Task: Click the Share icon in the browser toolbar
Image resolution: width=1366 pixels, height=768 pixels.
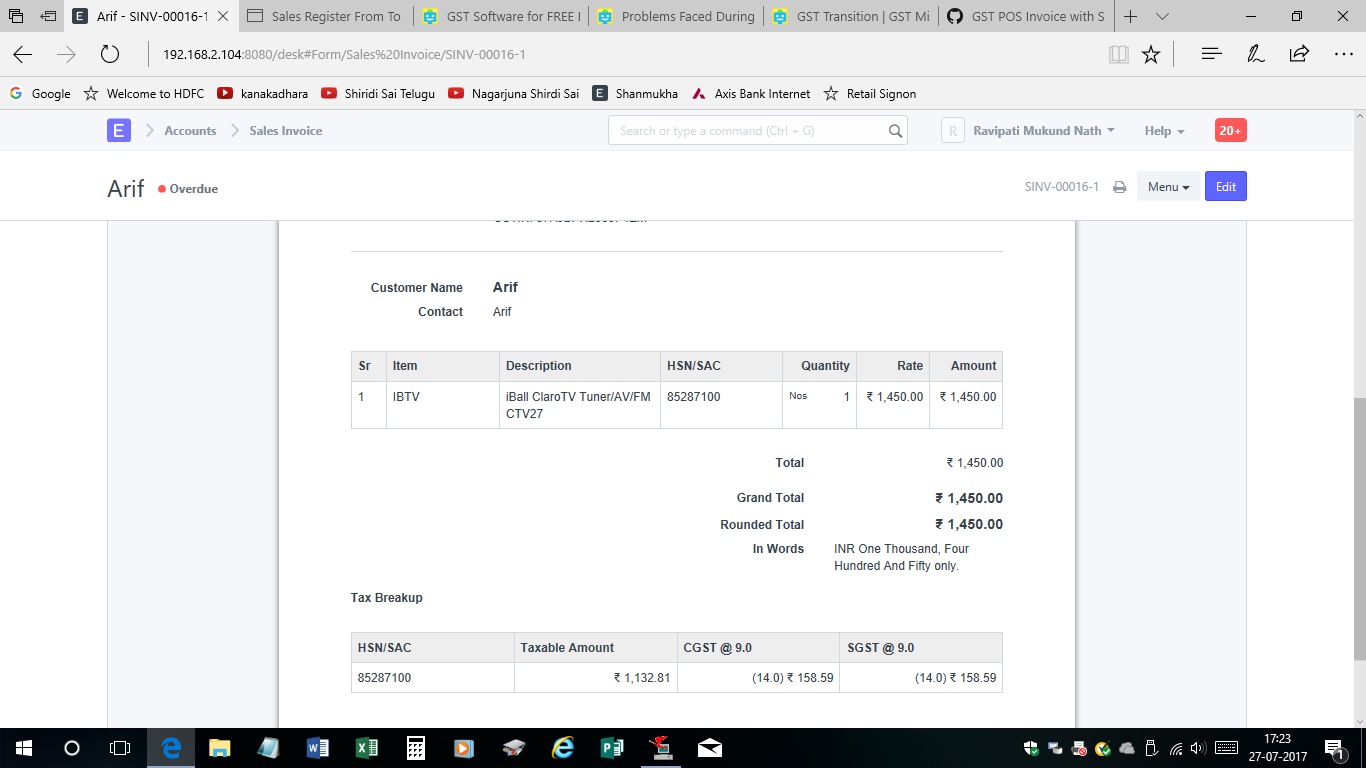Action: [1298, 55]
